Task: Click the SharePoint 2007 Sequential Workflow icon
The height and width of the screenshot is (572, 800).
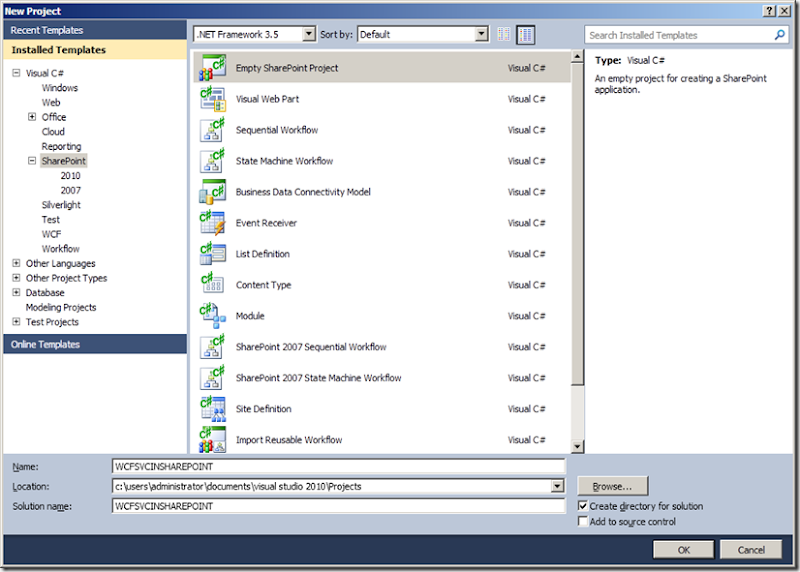Action: click(212, 347)
